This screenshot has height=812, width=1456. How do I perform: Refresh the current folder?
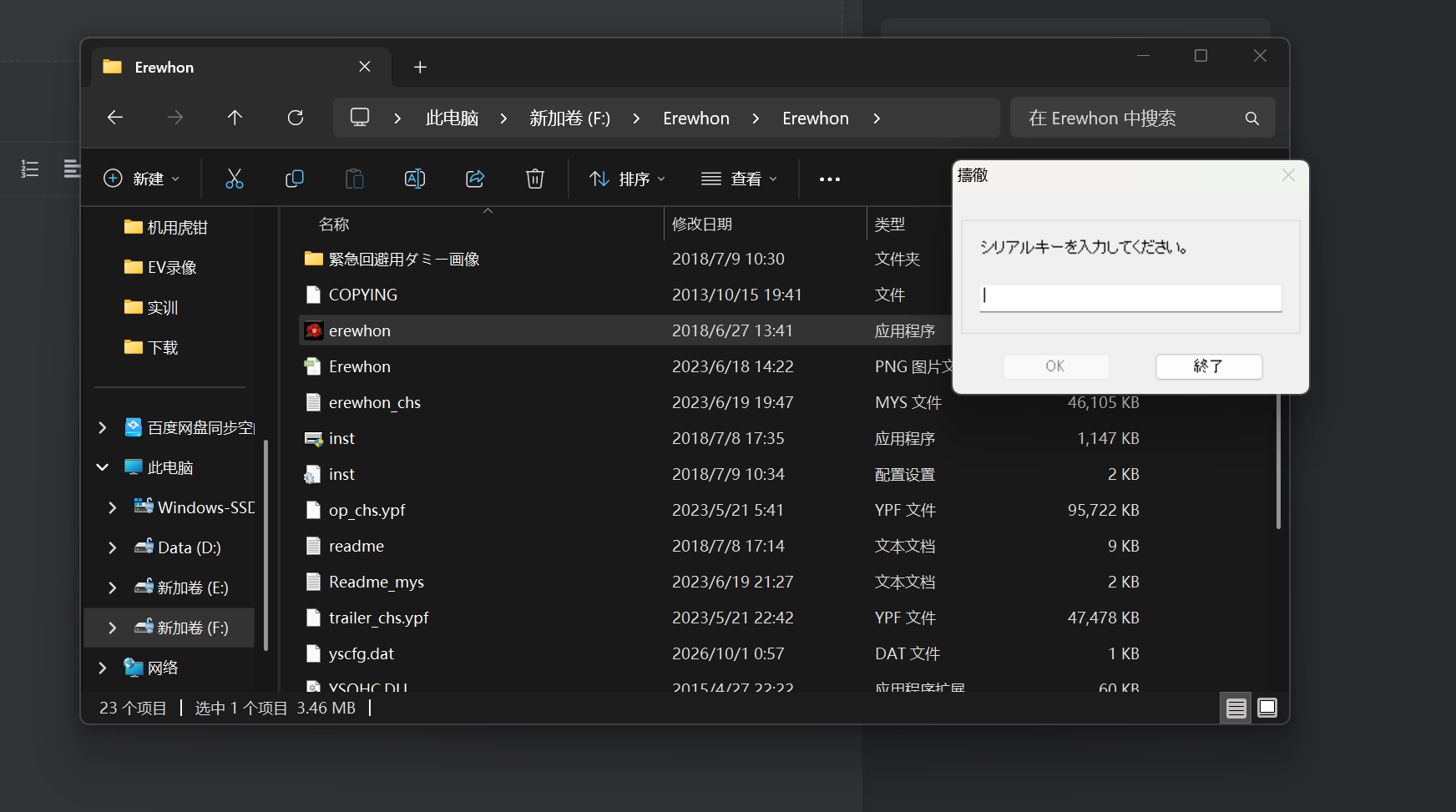tap(296, 118)
